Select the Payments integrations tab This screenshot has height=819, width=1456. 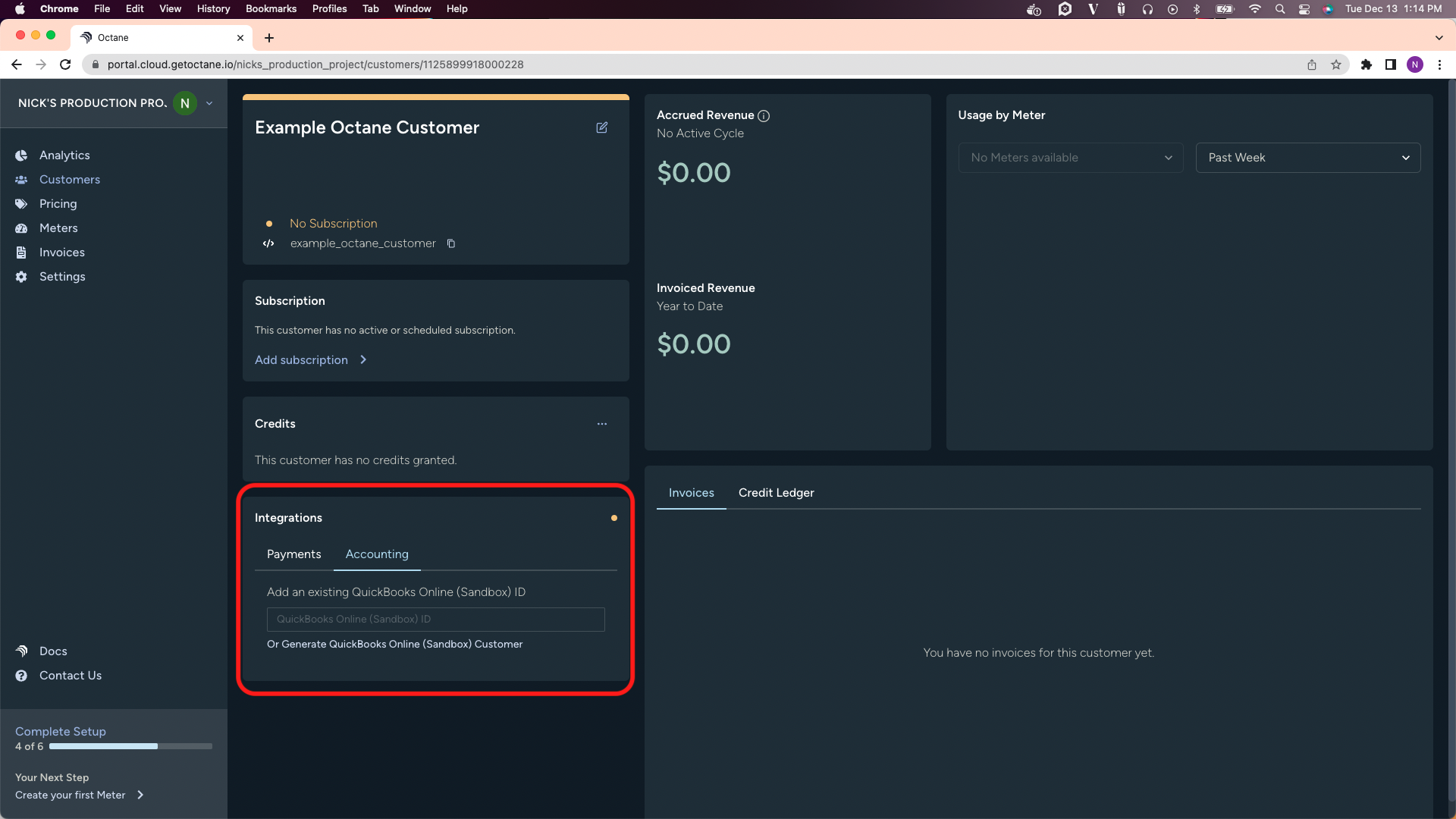[x=293, y=554]
